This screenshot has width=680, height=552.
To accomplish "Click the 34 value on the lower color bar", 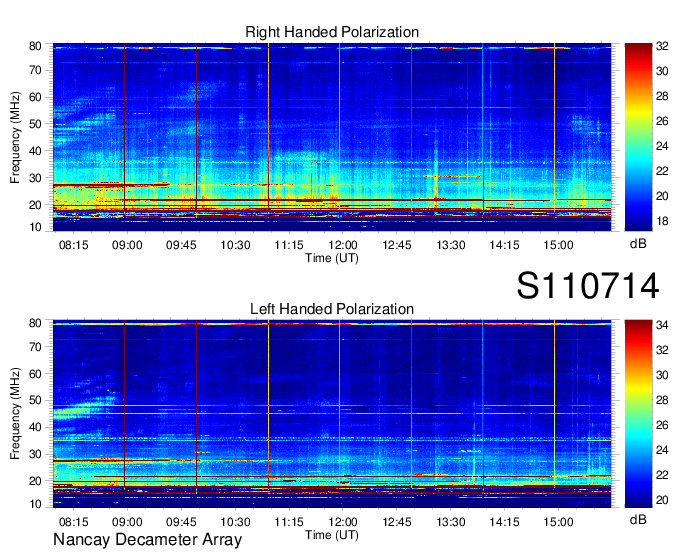I will (662, 325).
